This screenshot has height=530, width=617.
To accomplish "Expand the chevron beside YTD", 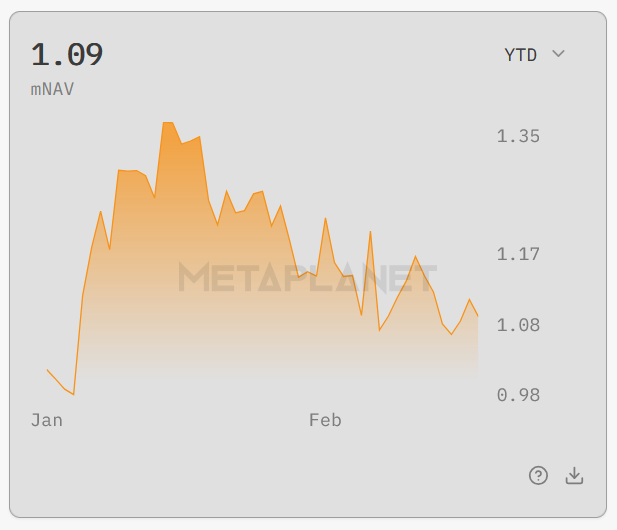I will pyautogui.click(x=559, y=54).
